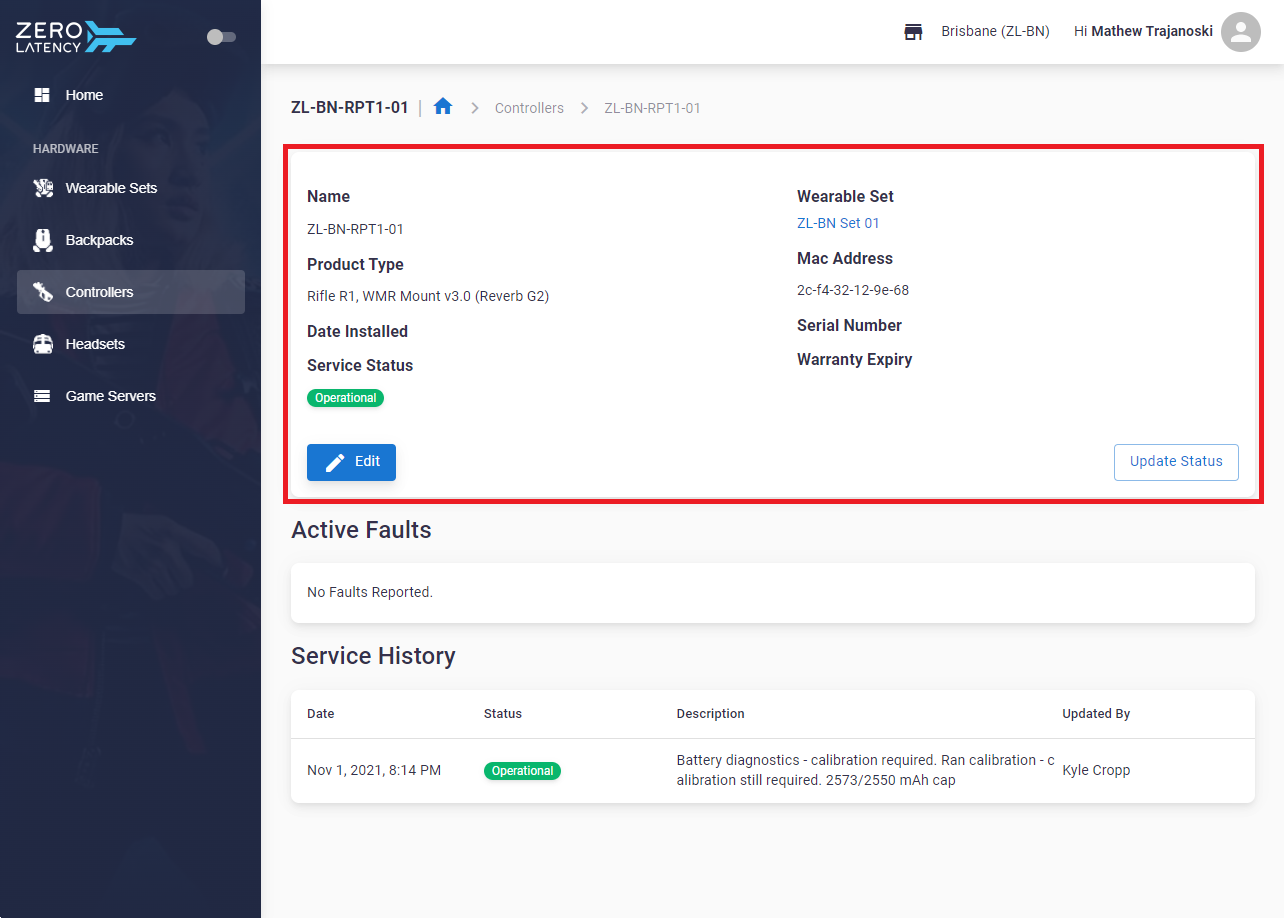Click ZL-BN-RPT1-01 breadcrumb entry
Viewport: 1284px width, 918px height.
652,108
